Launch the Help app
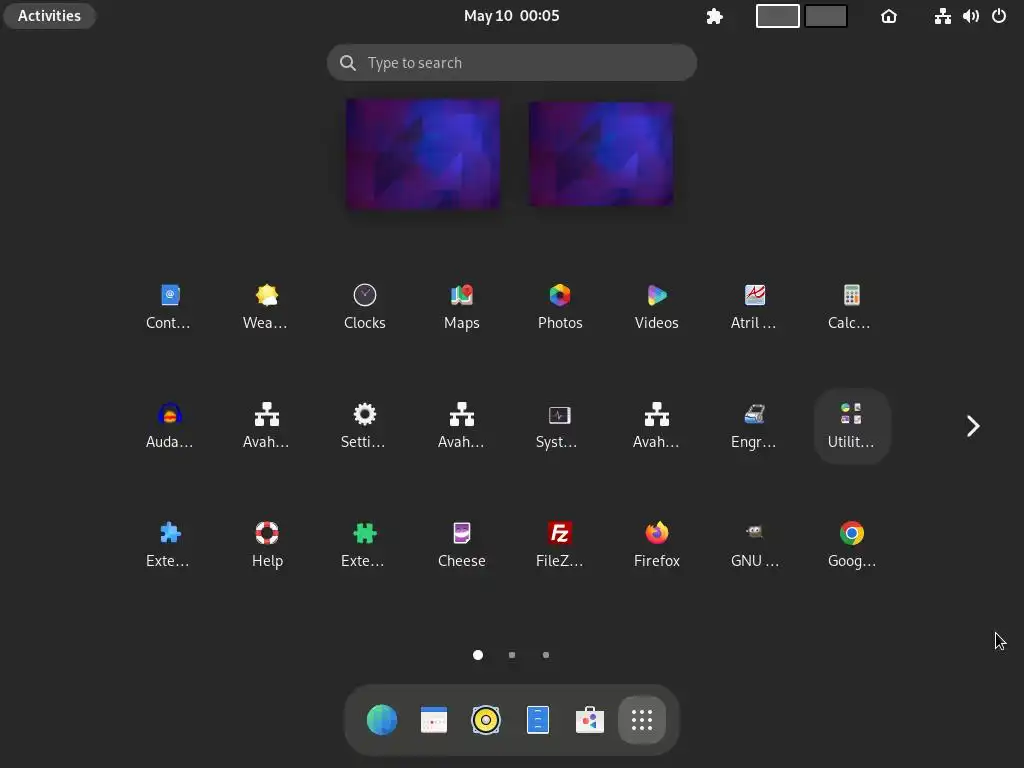Image resolution: width=1024 pixels, height=768 pixels. (x=266, y=545)
